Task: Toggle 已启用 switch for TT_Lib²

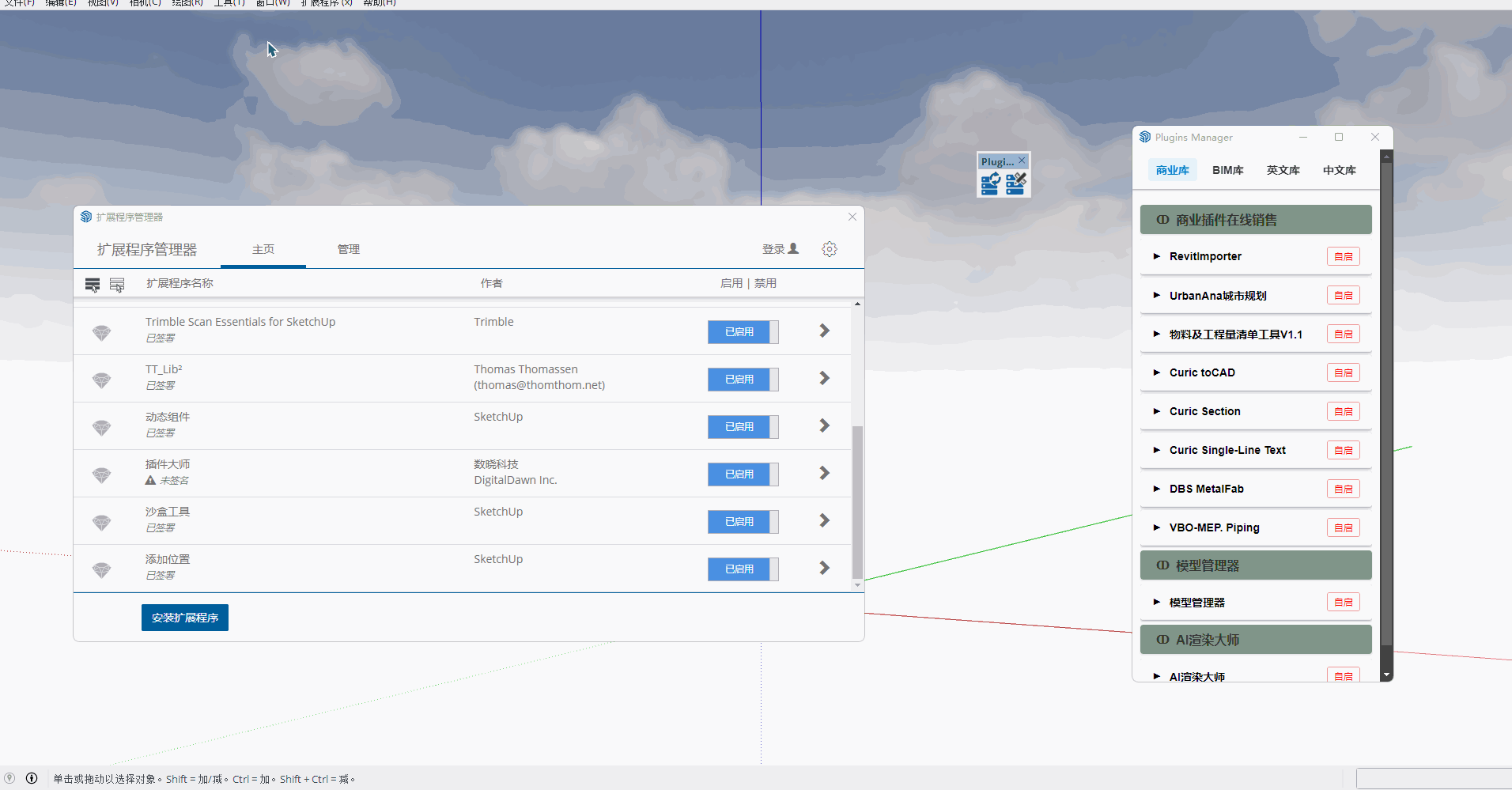Action: coord(743,380)
